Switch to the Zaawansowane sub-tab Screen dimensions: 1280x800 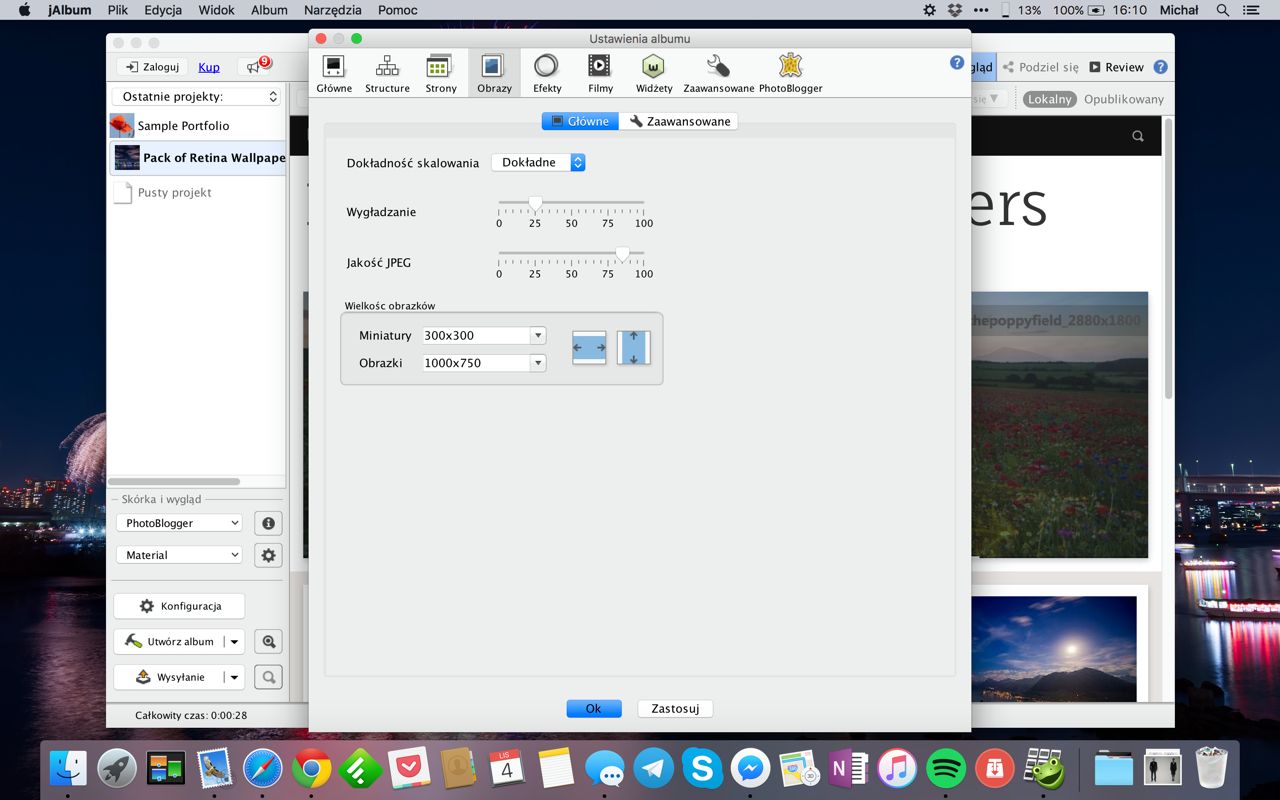[x=679, y=121]
